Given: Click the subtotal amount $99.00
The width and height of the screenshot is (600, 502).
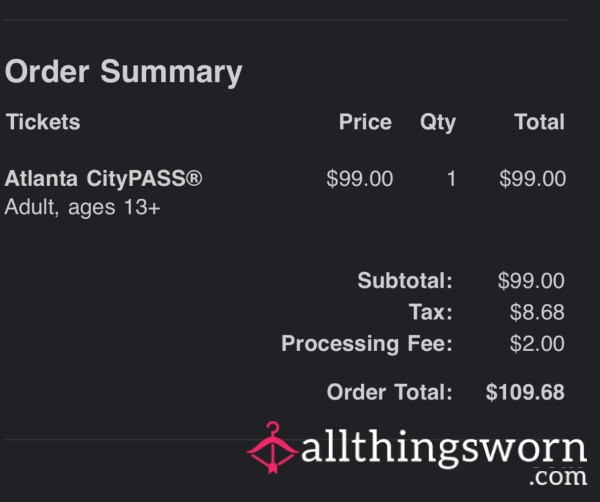Looking at the screenshot, I should click(531, 280).
